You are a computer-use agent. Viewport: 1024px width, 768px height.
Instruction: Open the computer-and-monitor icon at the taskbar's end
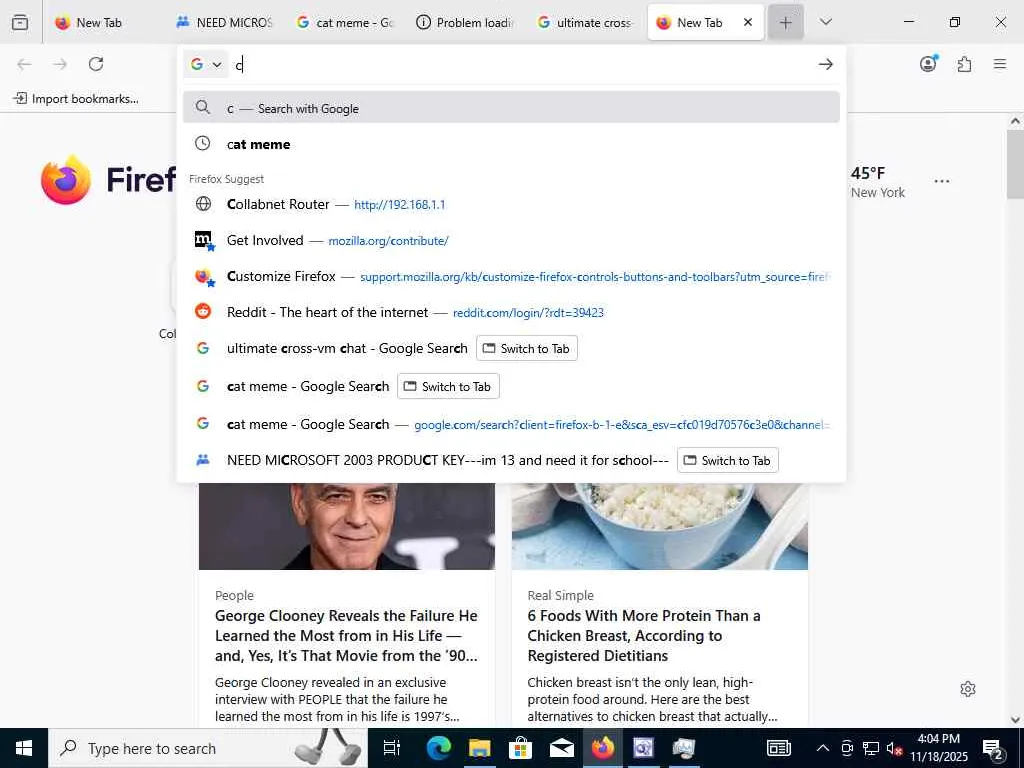tap(684, 748)
